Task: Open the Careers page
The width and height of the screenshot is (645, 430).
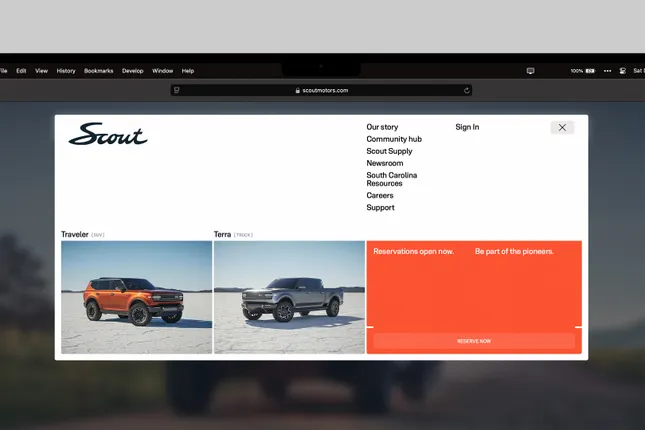Action: 380,195
